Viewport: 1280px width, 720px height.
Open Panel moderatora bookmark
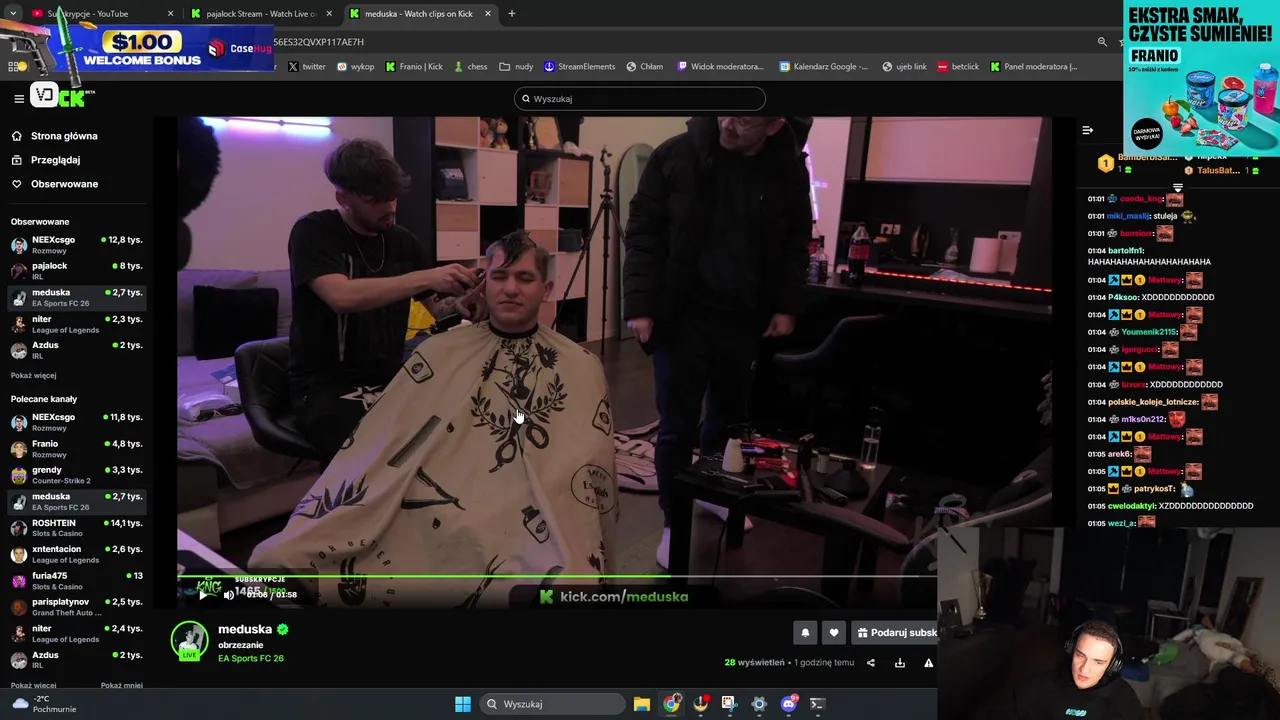(x=1034, y=67)
